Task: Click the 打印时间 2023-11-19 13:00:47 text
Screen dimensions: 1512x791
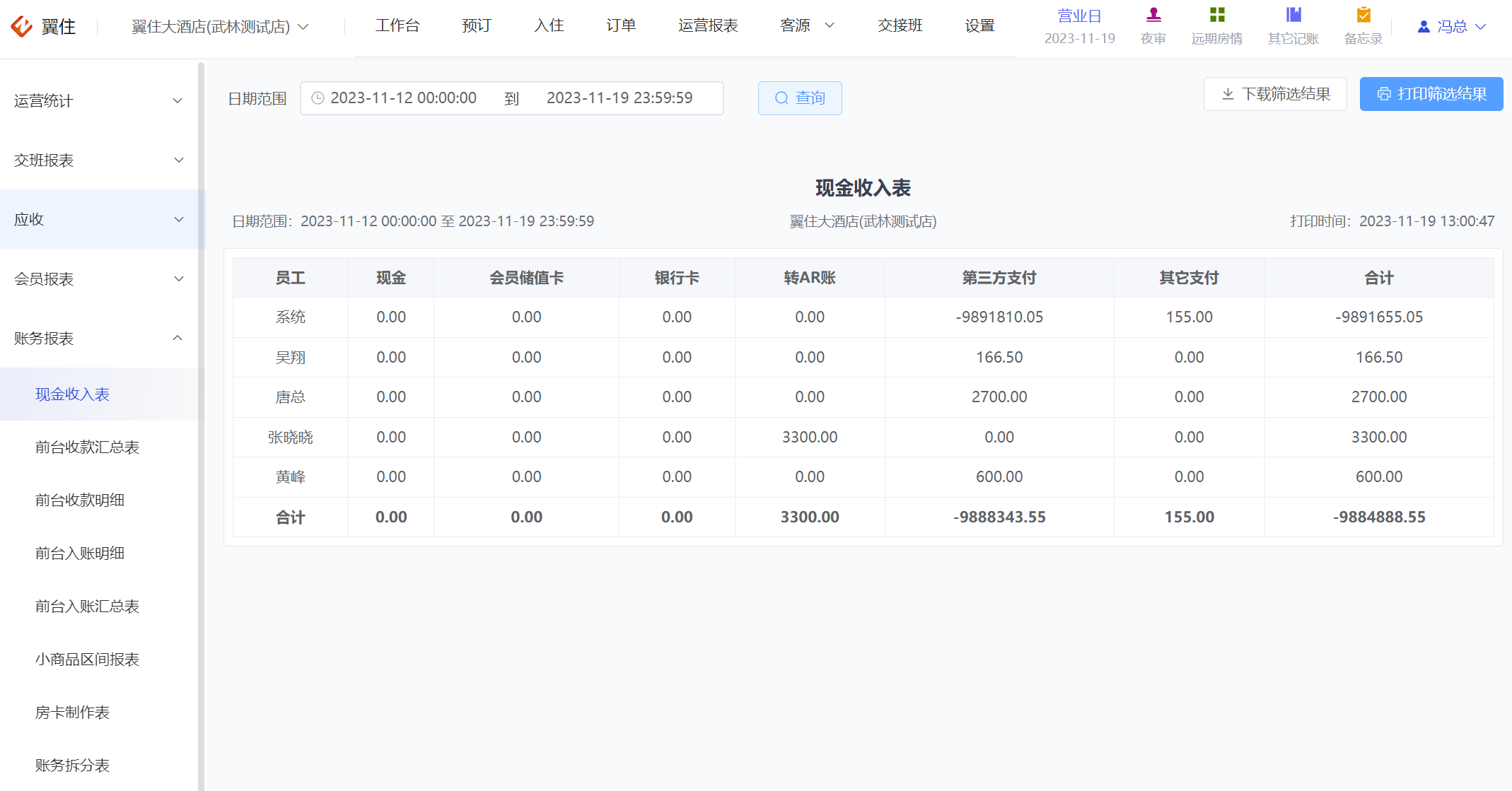Action: click(x=1392, y=221)
